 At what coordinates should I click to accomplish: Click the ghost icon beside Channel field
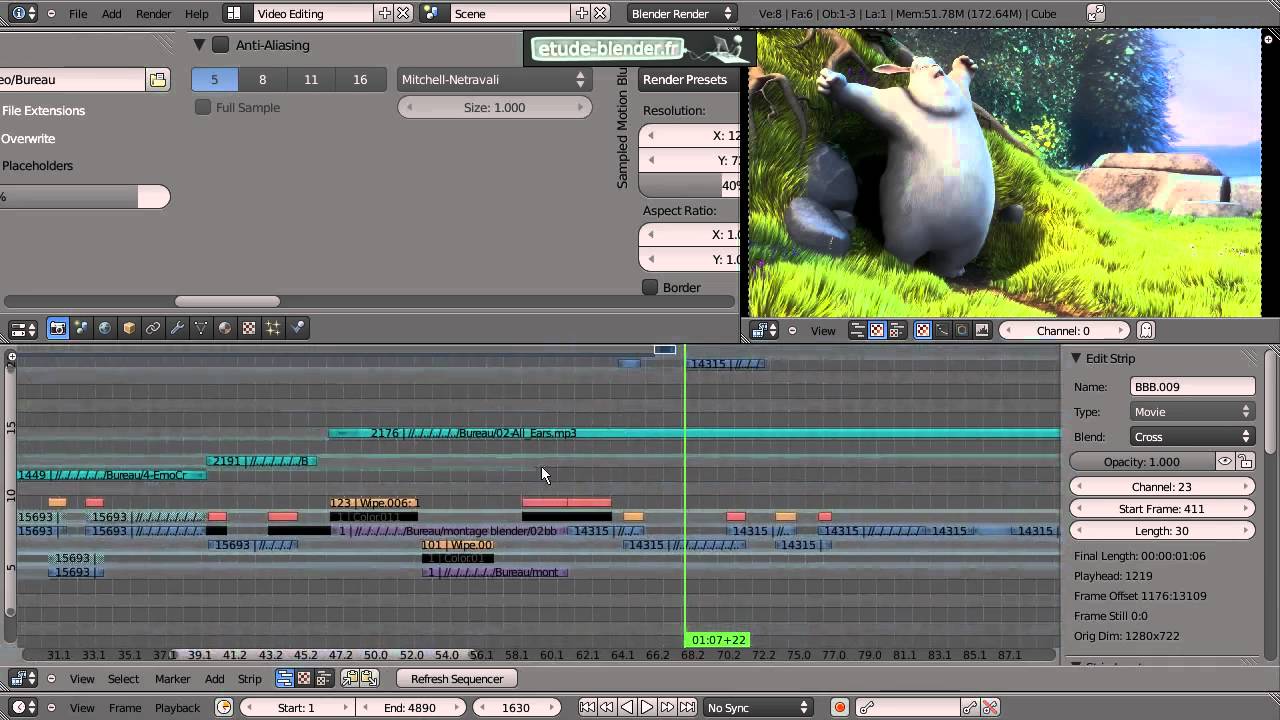point(1146,330)
